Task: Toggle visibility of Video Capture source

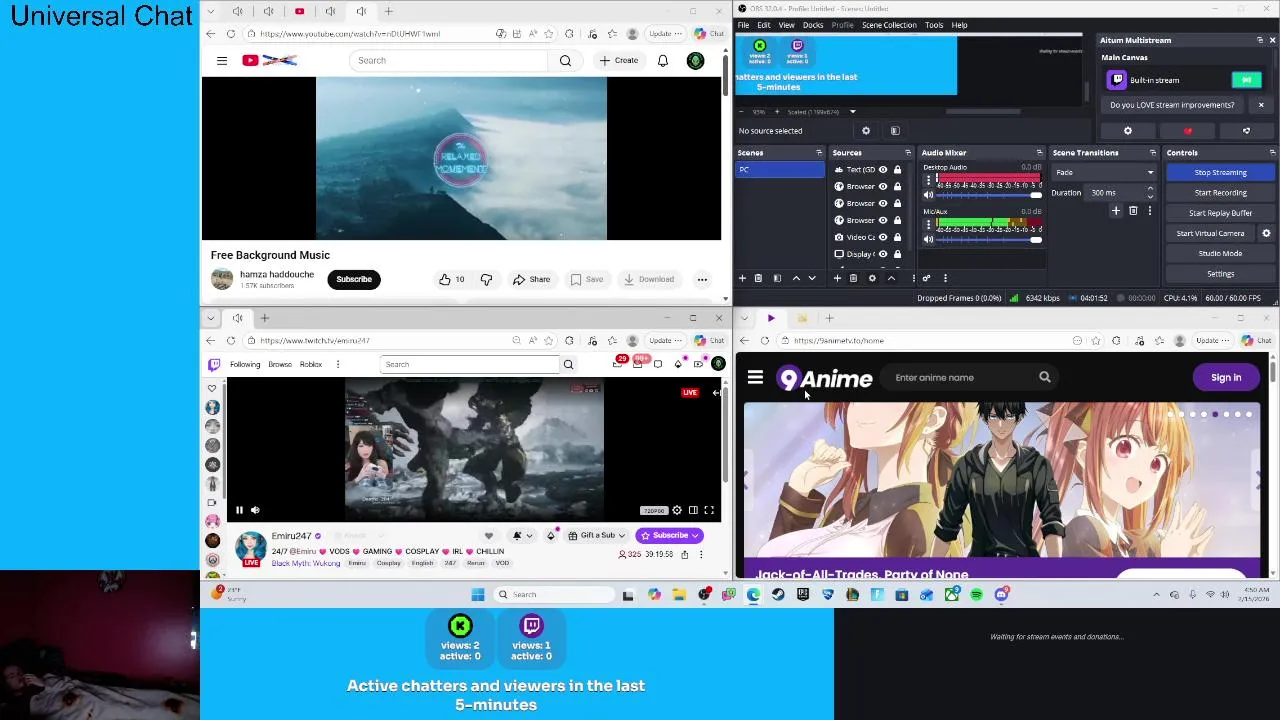Action: 883,237
